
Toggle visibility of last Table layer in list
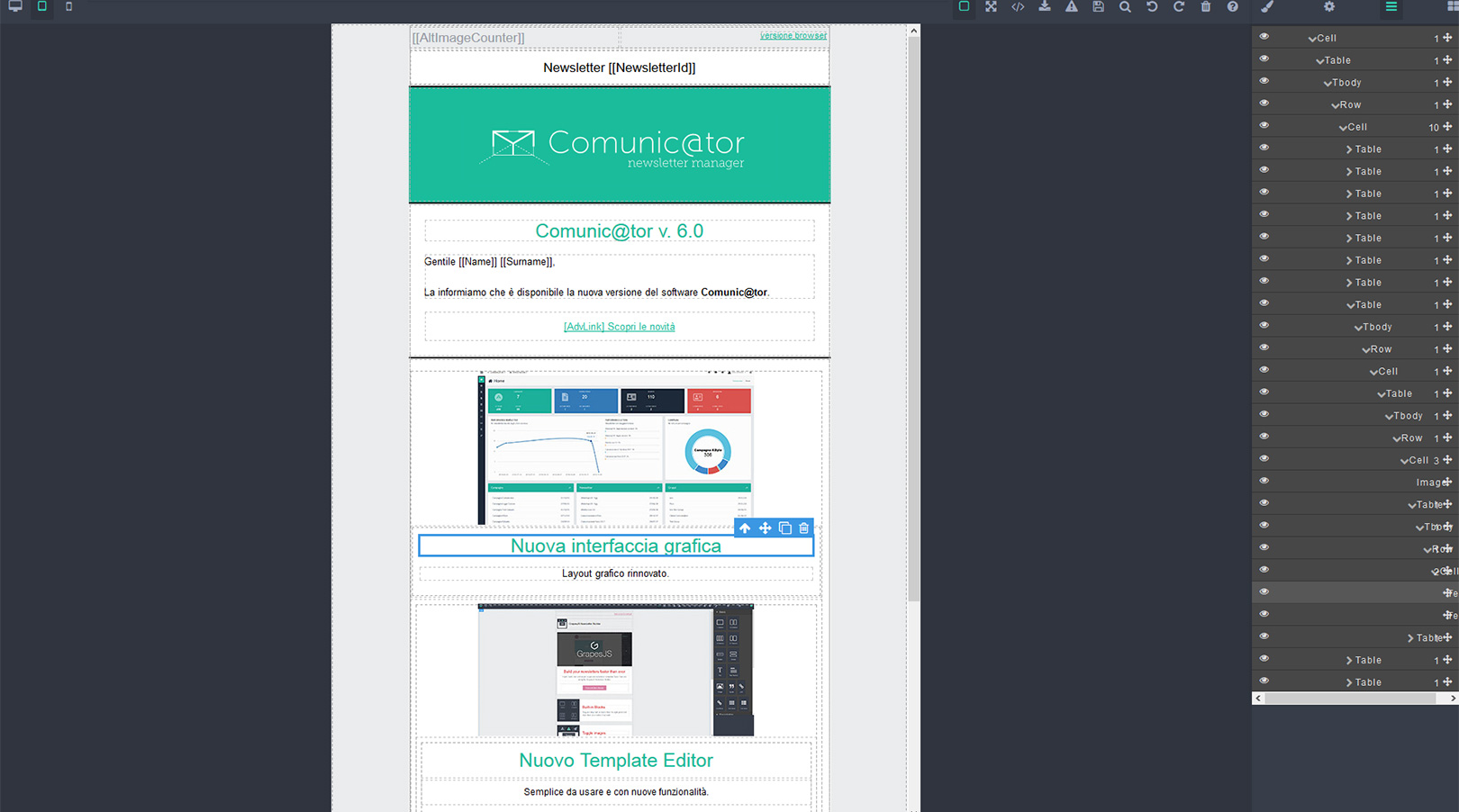[1264, 681]
